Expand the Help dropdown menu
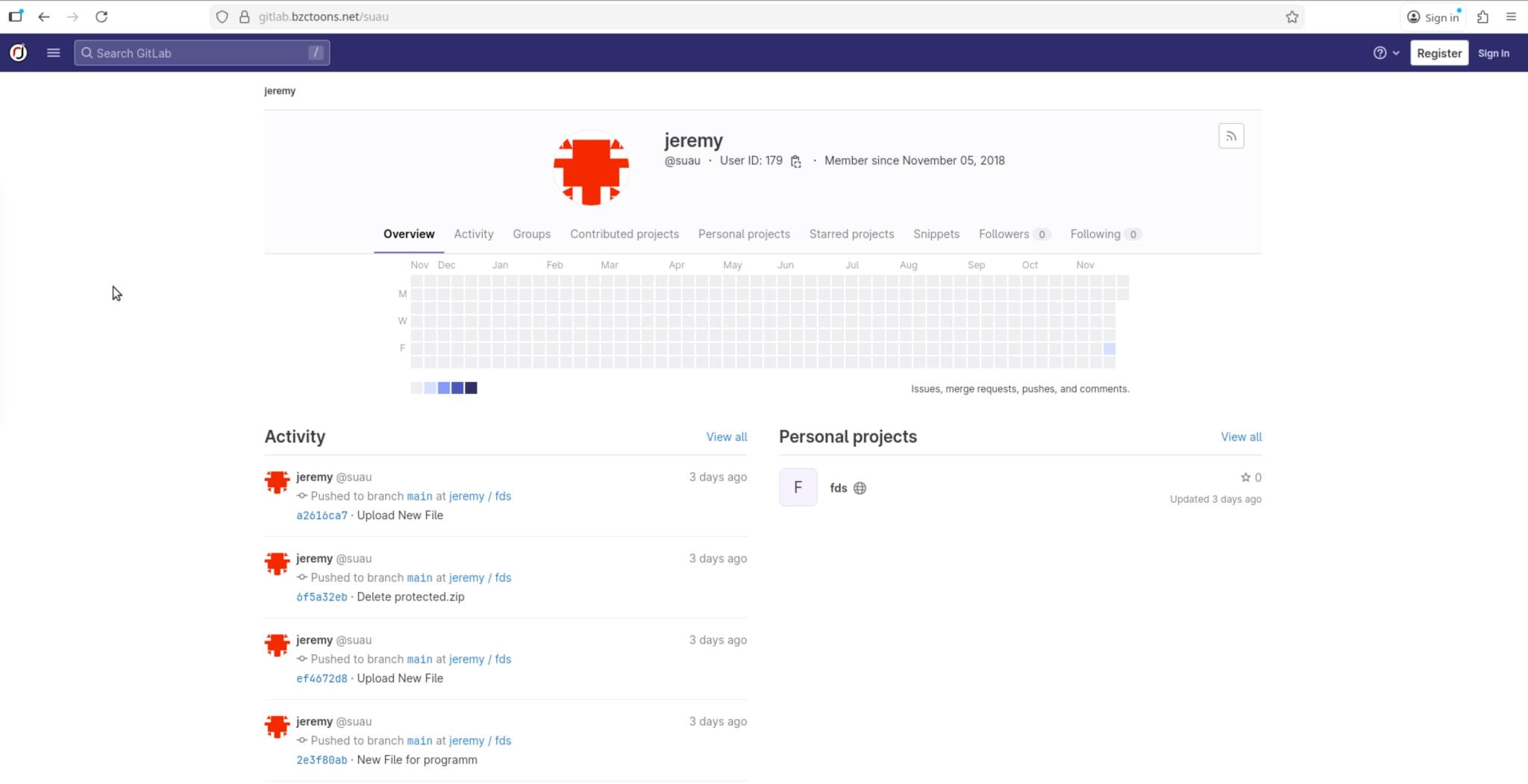This screenshot has height=784, width=1528. [1385, 53]
